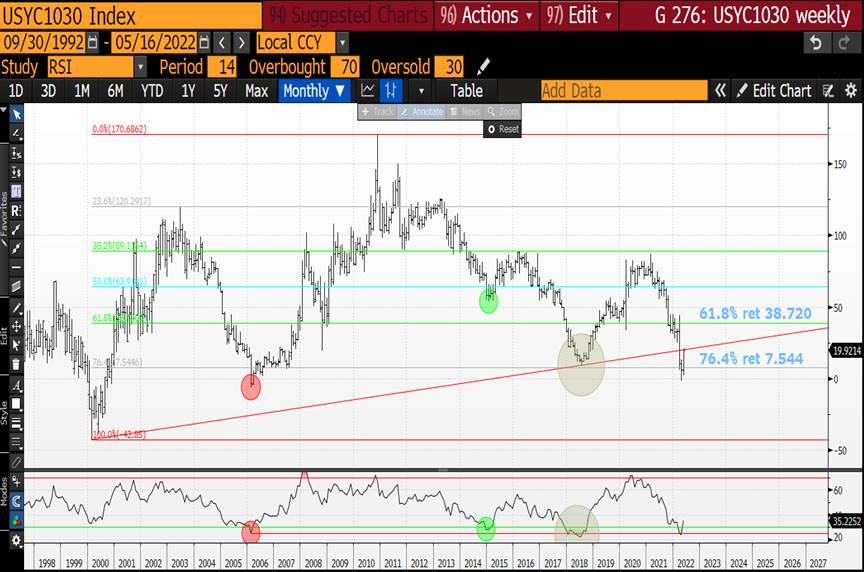Choose the R regression annotation tool
This screenshot has height=572, width=864.
[x=17, y=211]
